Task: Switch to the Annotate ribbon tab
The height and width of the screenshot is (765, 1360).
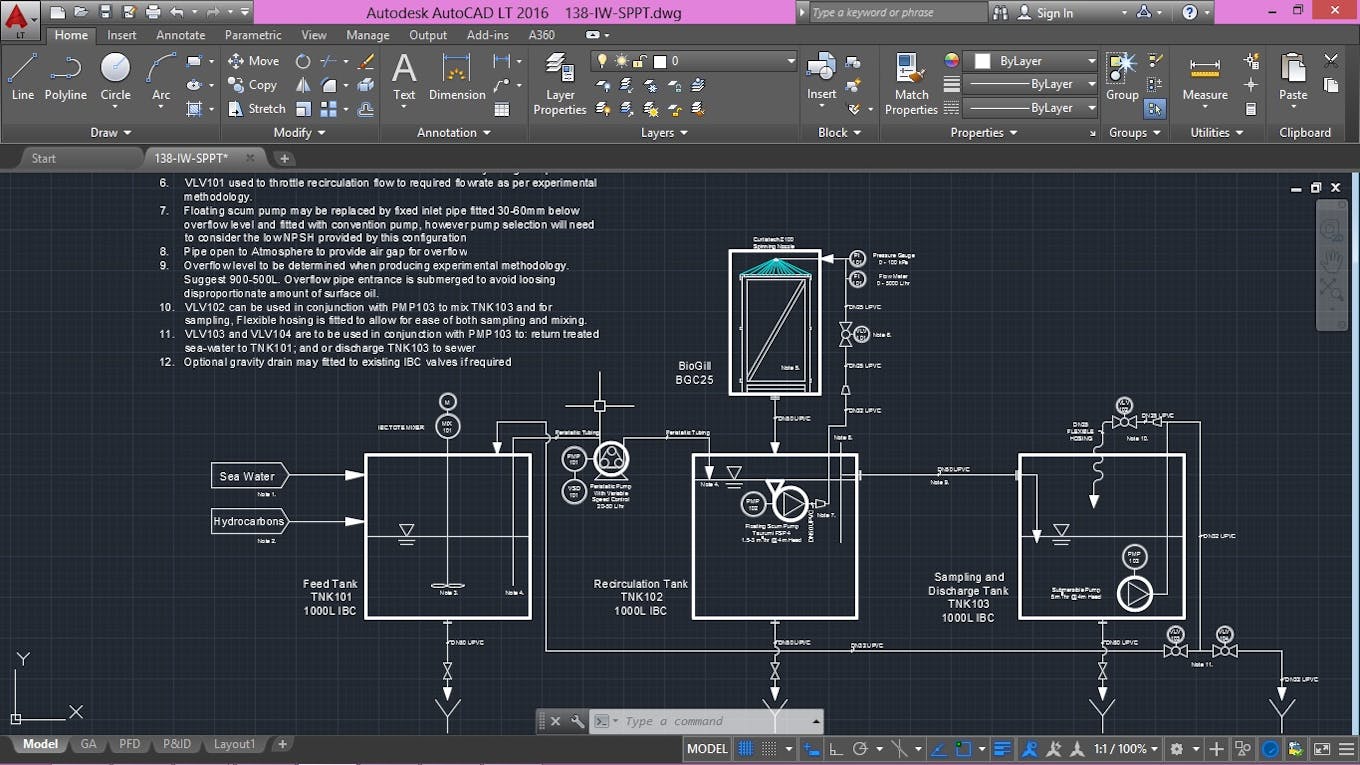Action: pyautogui.click(x=181, y=35)
